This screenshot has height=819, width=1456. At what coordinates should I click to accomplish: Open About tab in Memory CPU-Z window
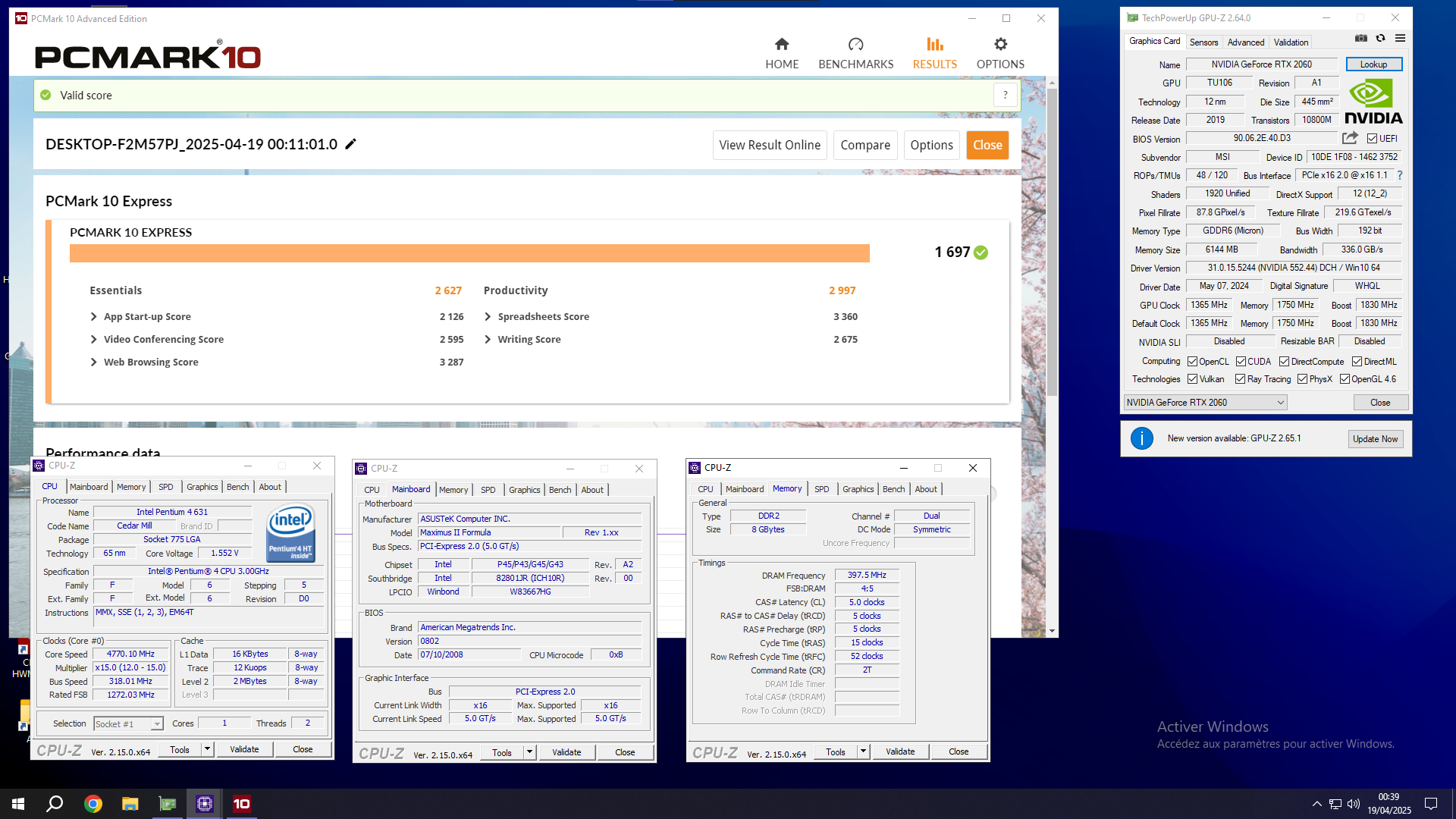click(925, 489)
